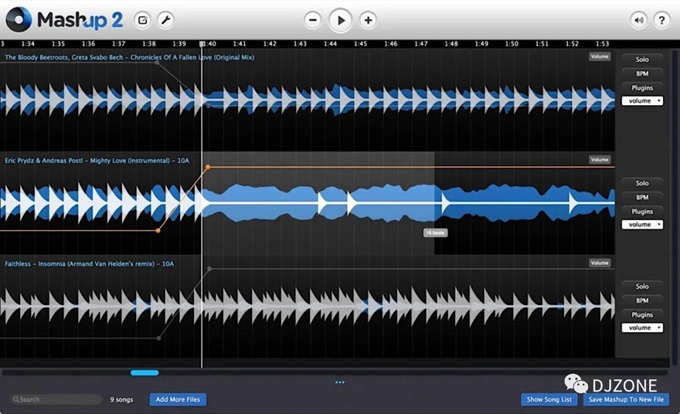Select the lower gray volume point on the Insomnia track
Screen dimensions: 680x414
[x=159, y=338]
